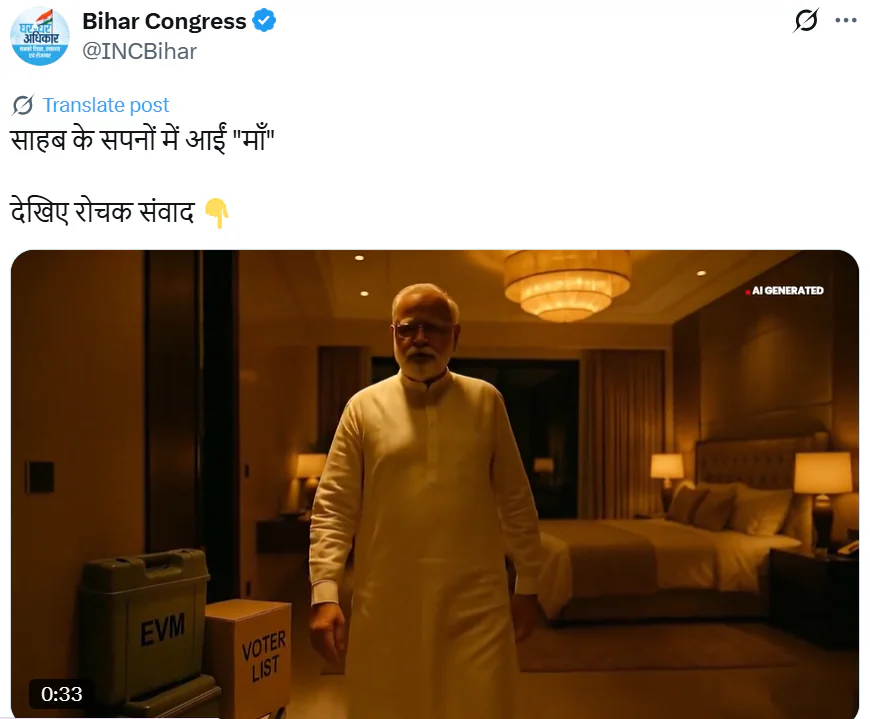This screenshot has height=719, width=870.
Task: Click the 0:33 video duration badge
Action: pos(62,694)
